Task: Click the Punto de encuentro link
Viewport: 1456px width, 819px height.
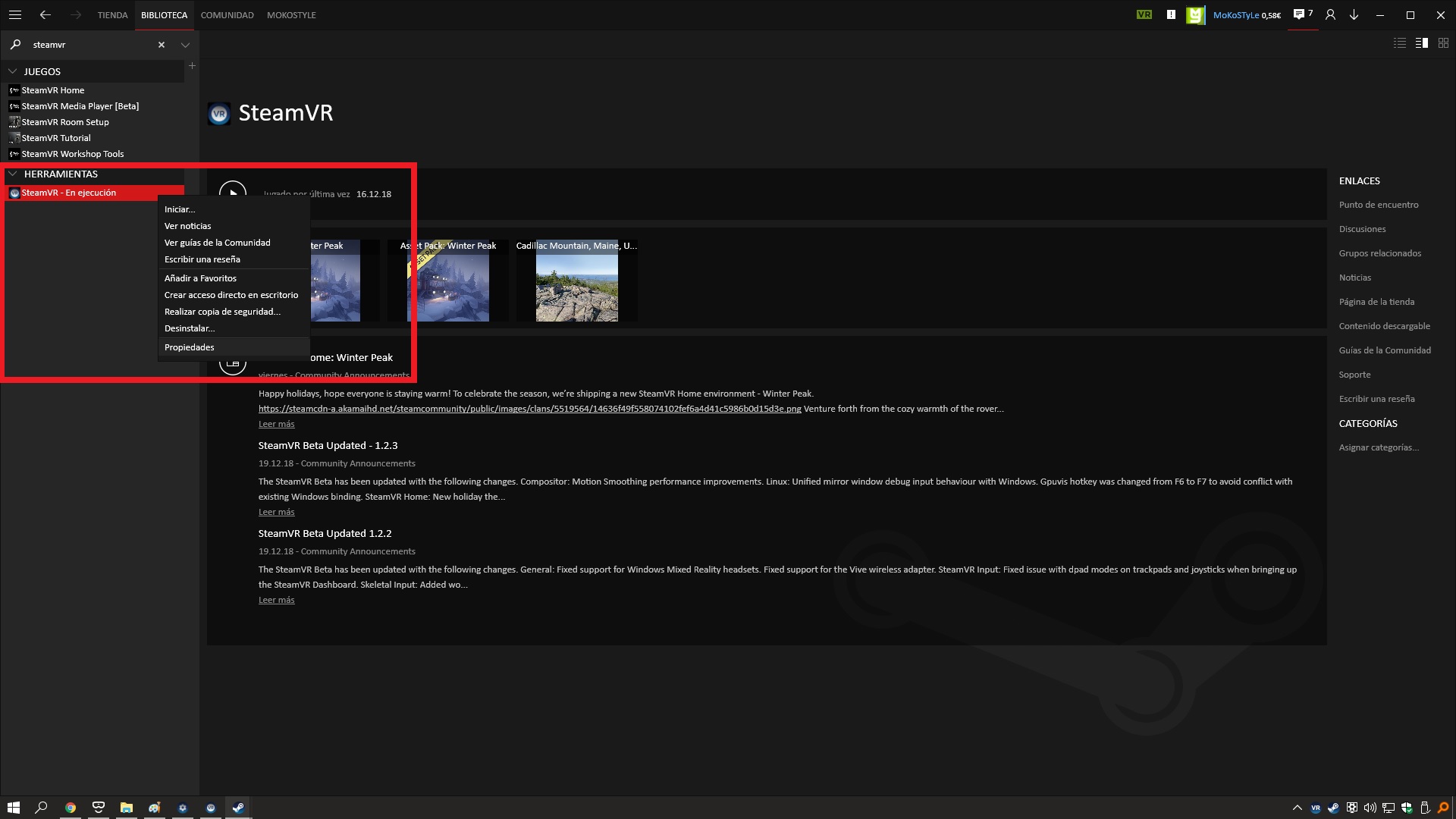Action: [1378, 205]
